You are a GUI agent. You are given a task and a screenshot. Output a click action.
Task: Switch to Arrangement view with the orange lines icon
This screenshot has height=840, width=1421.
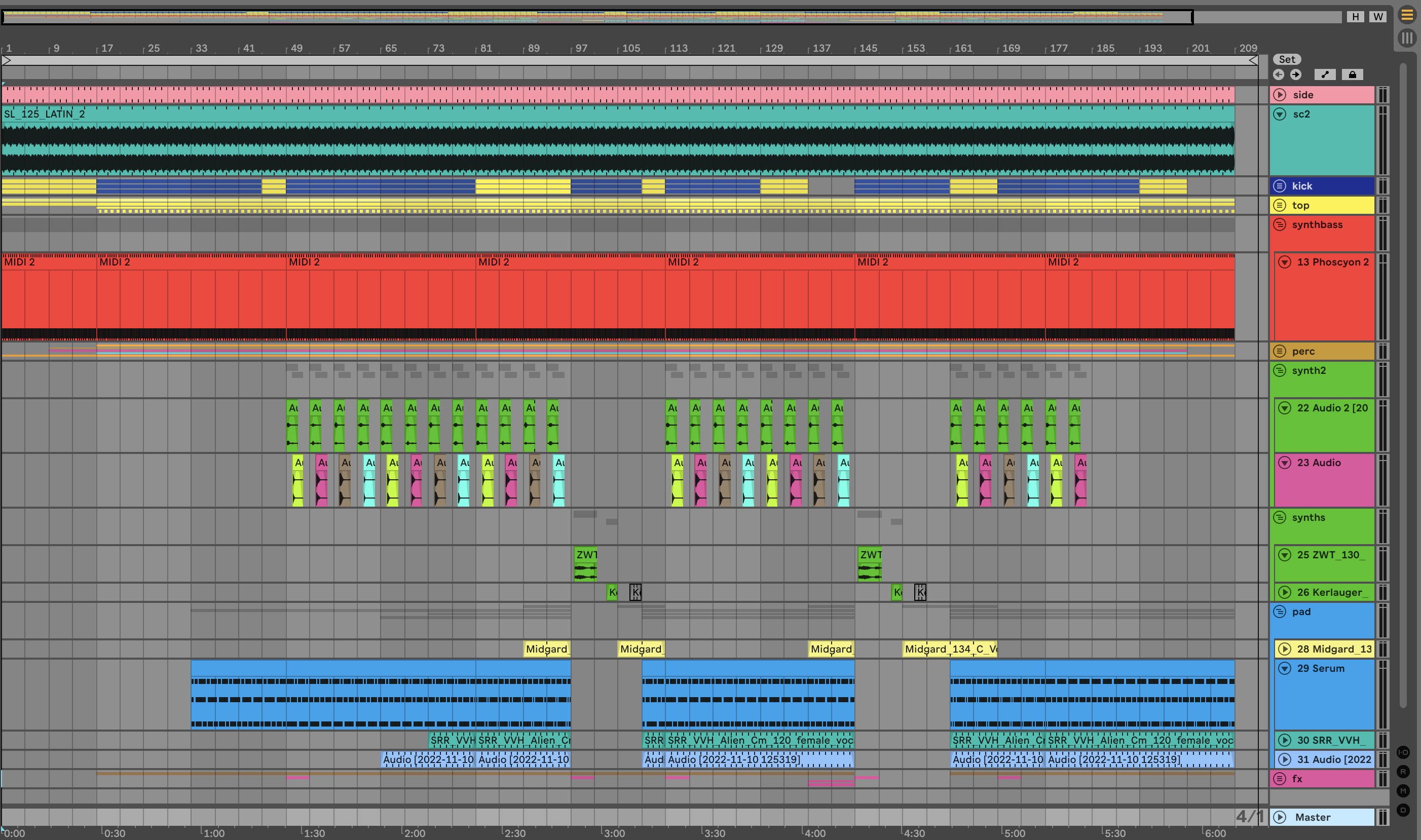1407,15
